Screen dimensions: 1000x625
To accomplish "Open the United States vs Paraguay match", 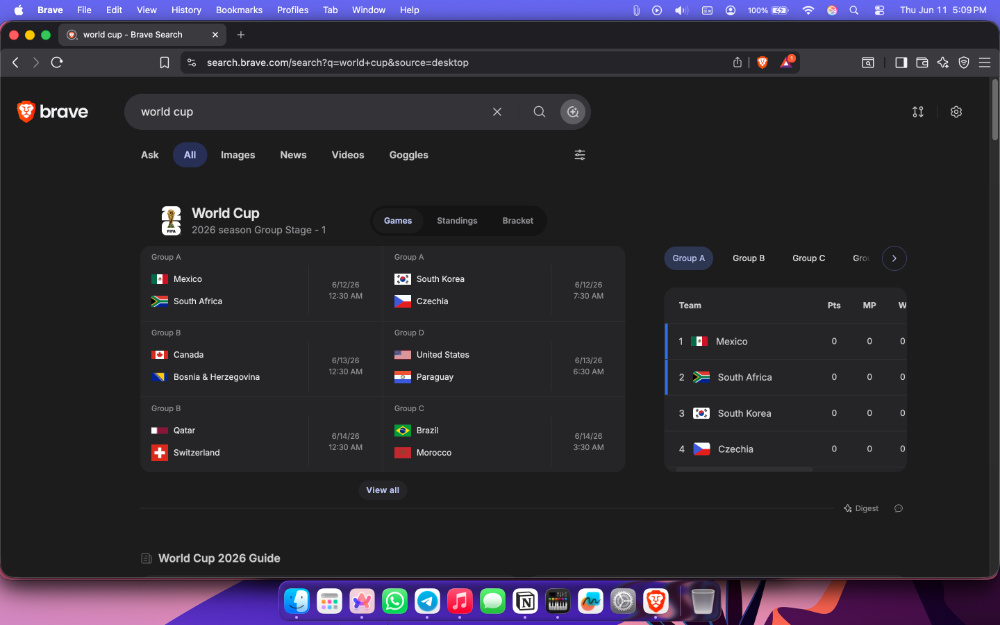I will click(x=504, y=360).
